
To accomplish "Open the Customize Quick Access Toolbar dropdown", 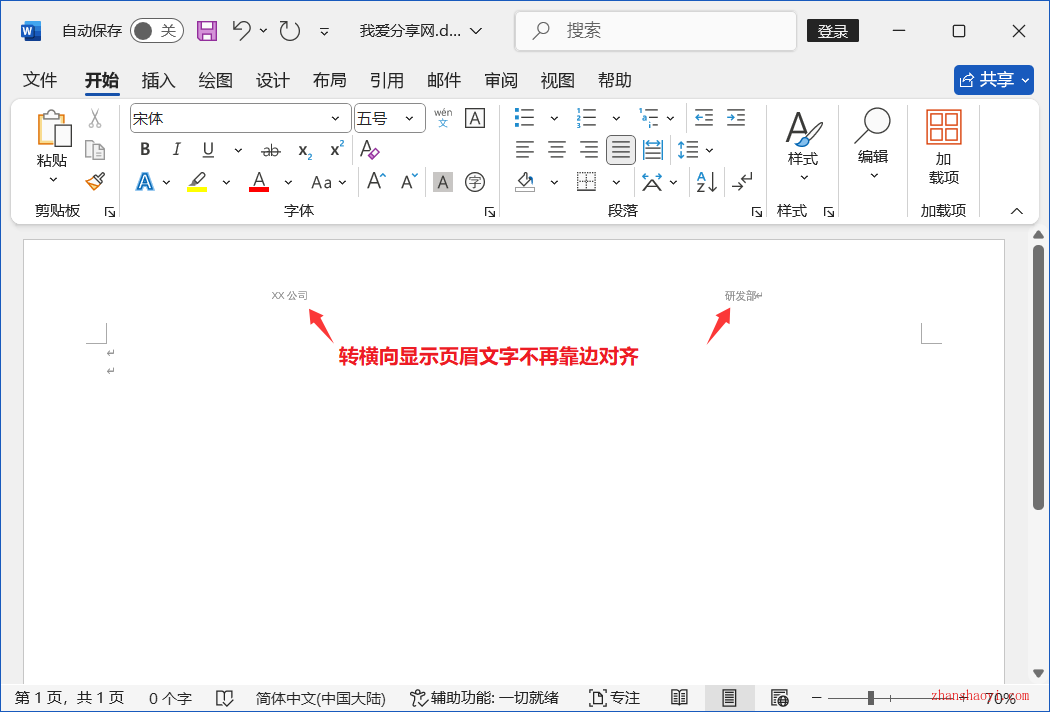I will [x=324, y=31].
